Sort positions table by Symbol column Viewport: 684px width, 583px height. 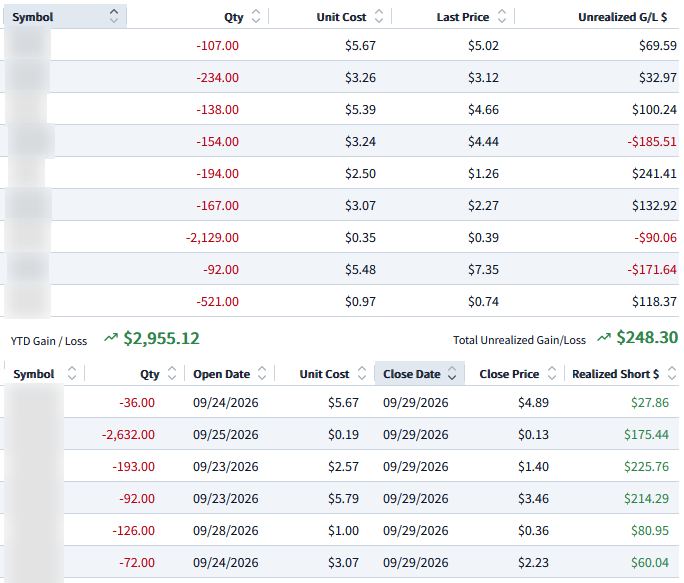pyautogui.click(x=114, y=17)
